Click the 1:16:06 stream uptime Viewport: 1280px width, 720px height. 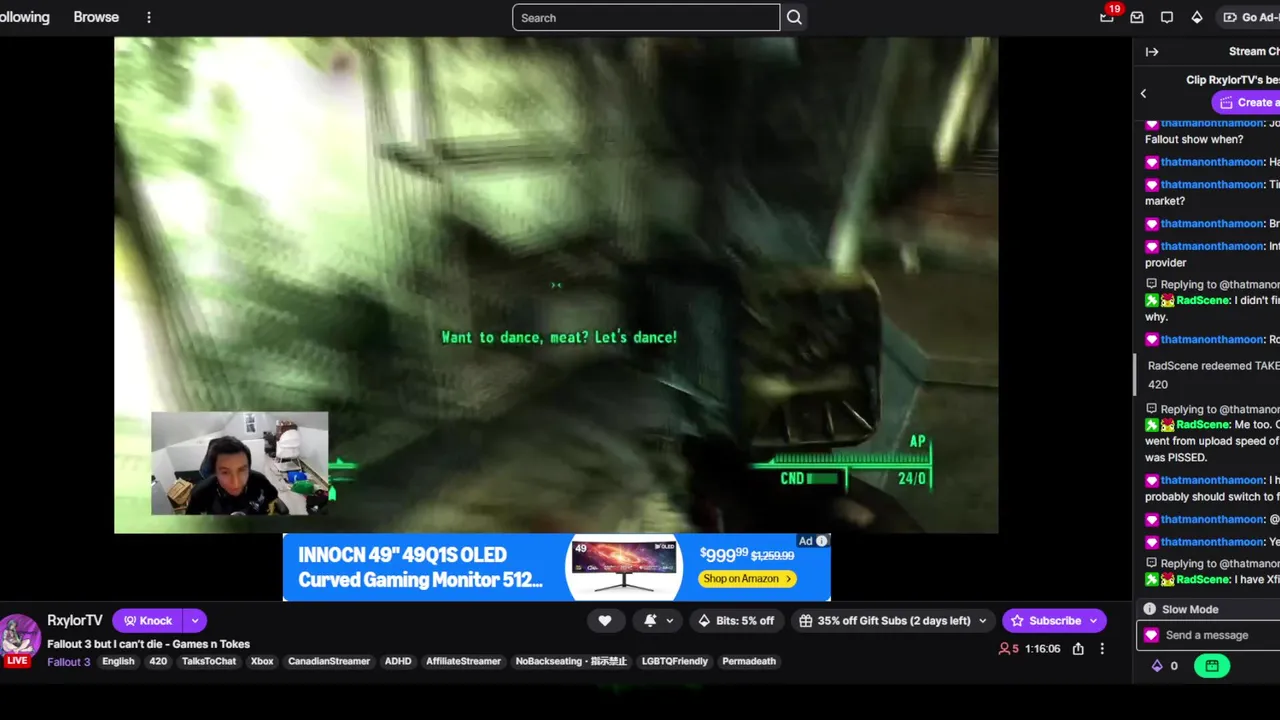(1040, 649)
